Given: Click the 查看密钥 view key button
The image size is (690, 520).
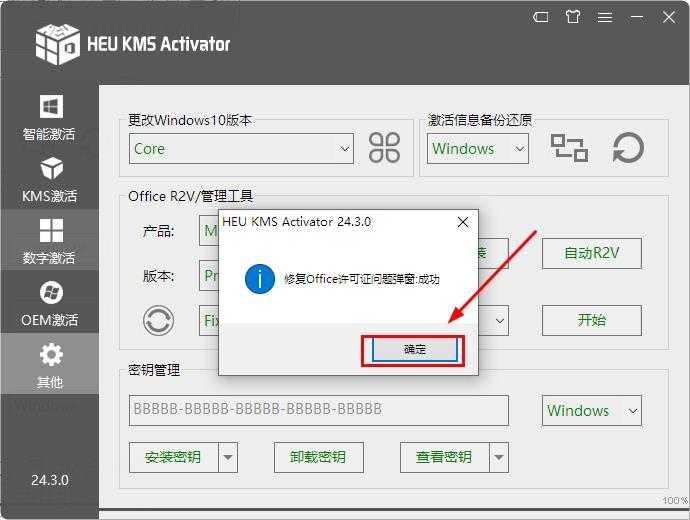Looking at the screenshot, I should 444,458.
